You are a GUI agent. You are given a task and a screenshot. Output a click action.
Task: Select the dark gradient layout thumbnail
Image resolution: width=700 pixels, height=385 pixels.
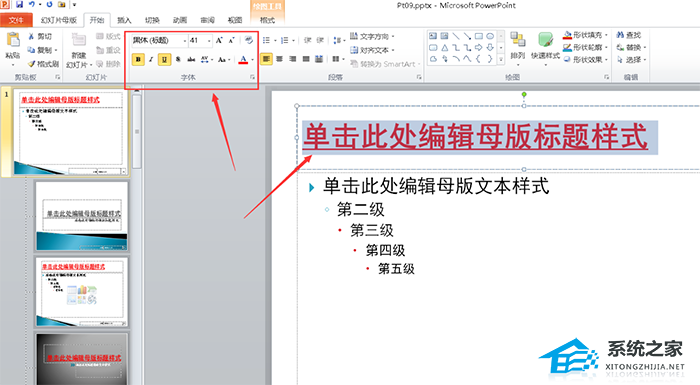[82, 358]
